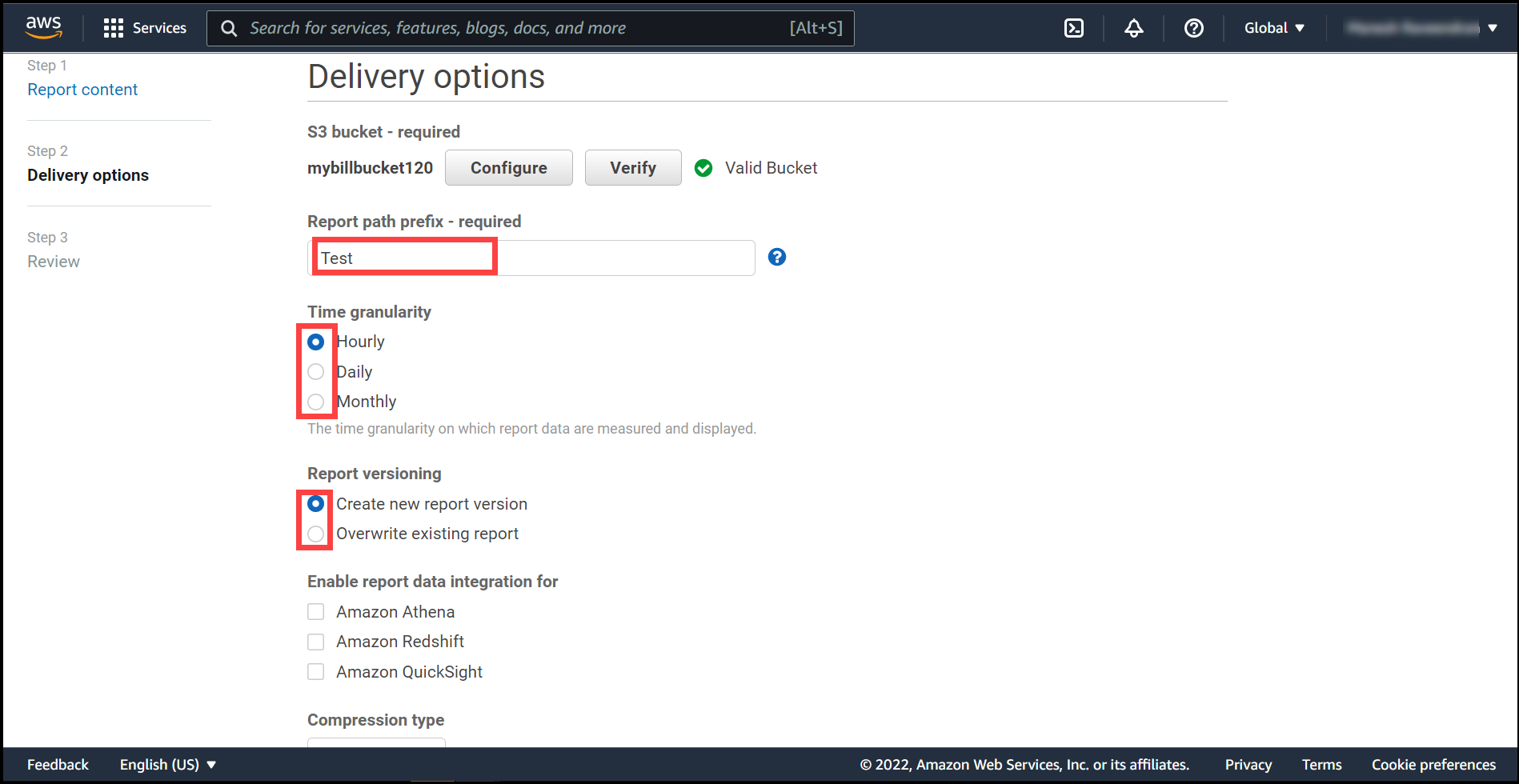Click the search magnifier icon
Screen dimensions: 1519x784
229,28
